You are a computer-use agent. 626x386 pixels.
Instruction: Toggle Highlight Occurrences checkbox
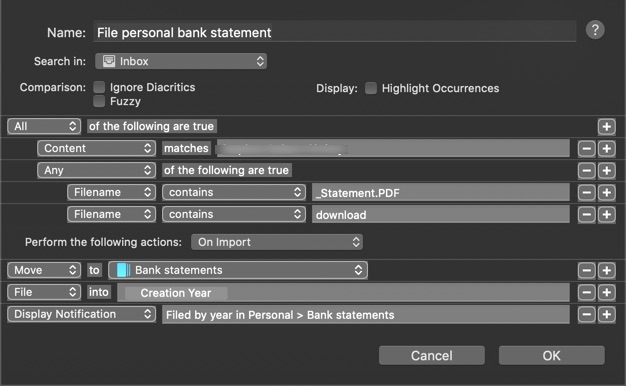(x=370, y=88)
